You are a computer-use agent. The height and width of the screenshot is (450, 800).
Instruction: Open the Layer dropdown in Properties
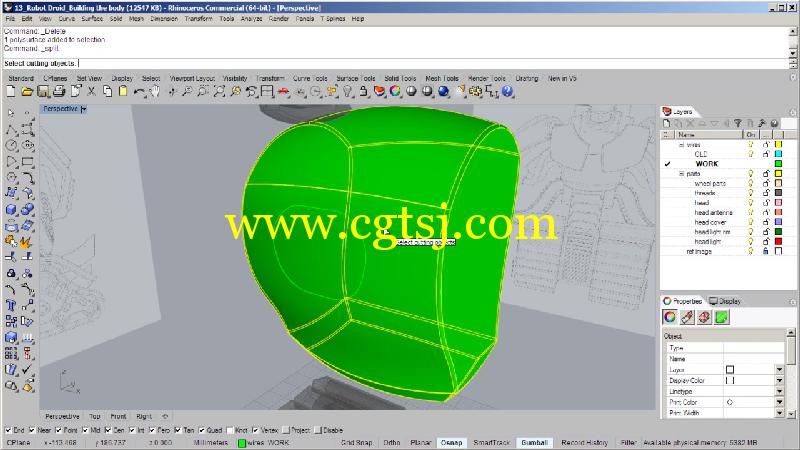[779, 369]
